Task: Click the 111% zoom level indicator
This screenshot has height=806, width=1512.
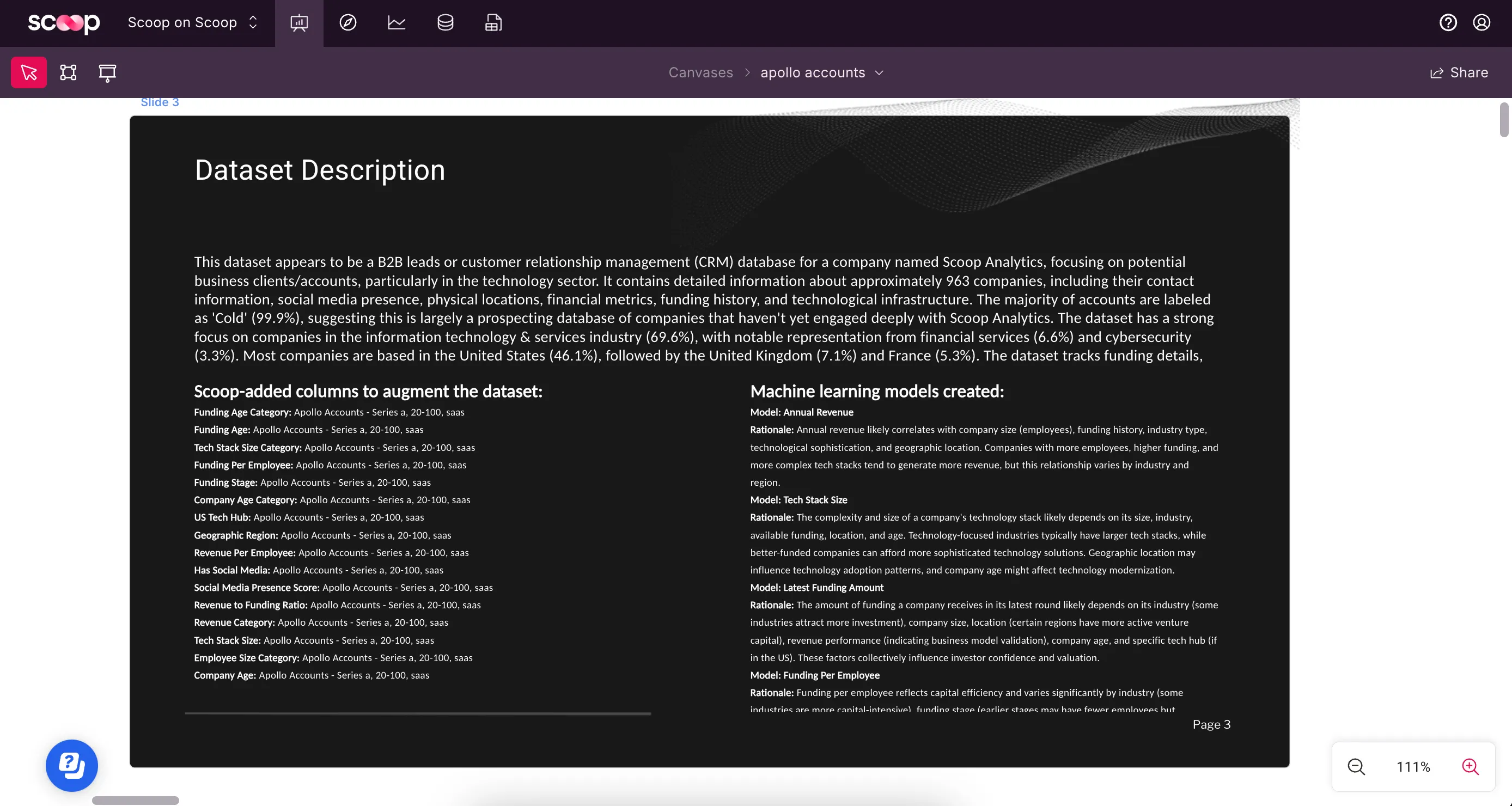Action: pyautogui.click(x=1413, y=767)
